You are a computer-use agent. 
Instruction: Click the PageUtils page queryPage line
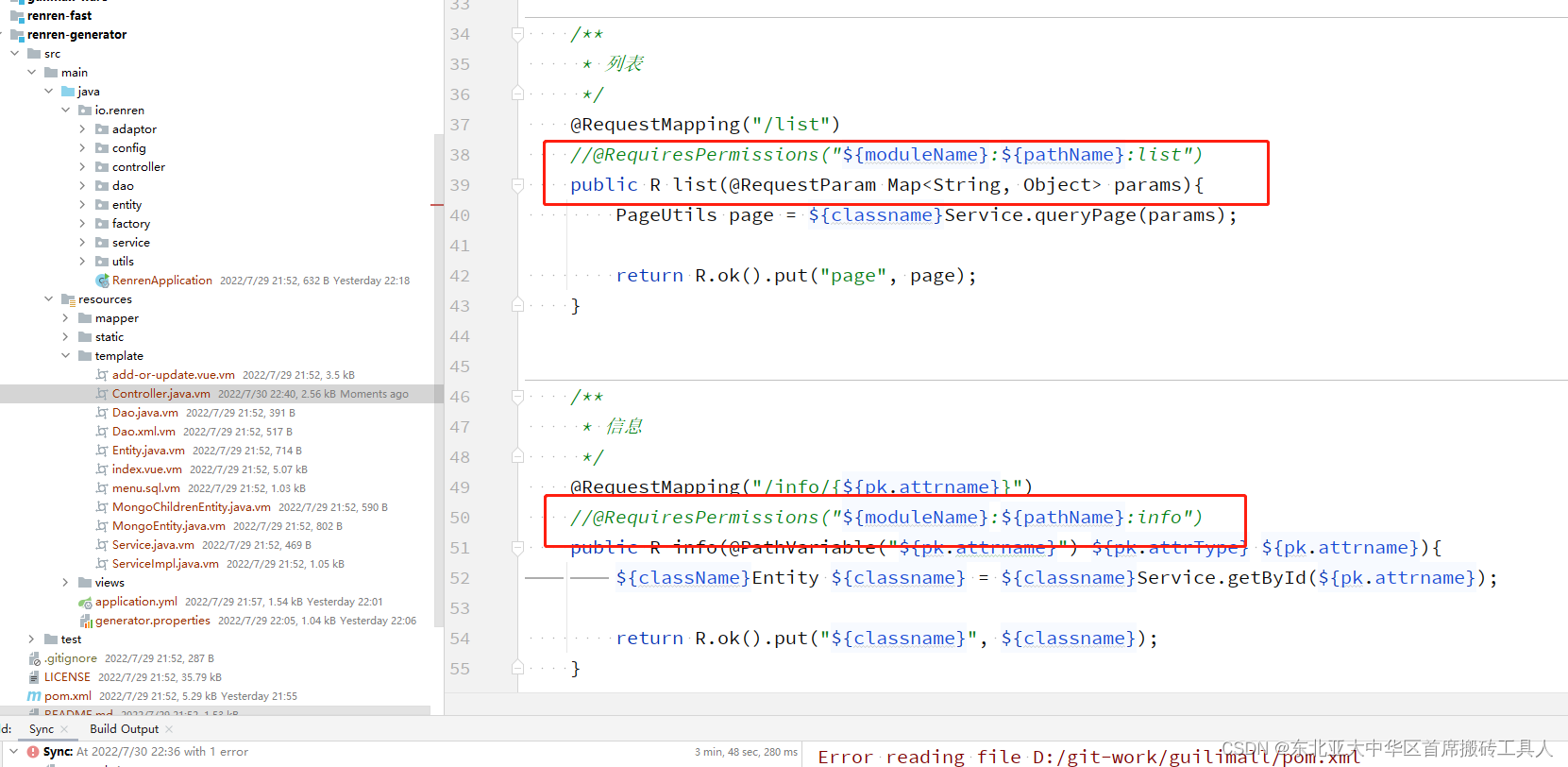click(926, 215)
